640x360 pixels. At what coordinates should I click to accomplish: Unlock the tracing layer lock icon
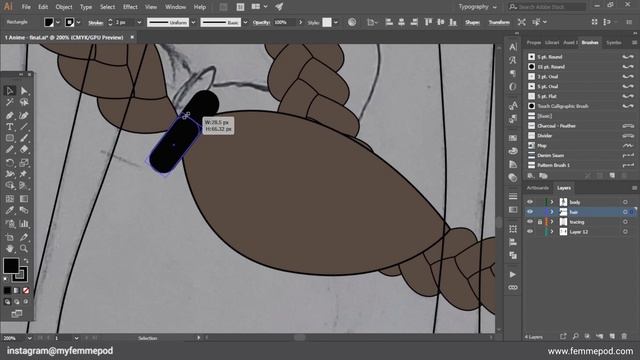coord(540,222)
